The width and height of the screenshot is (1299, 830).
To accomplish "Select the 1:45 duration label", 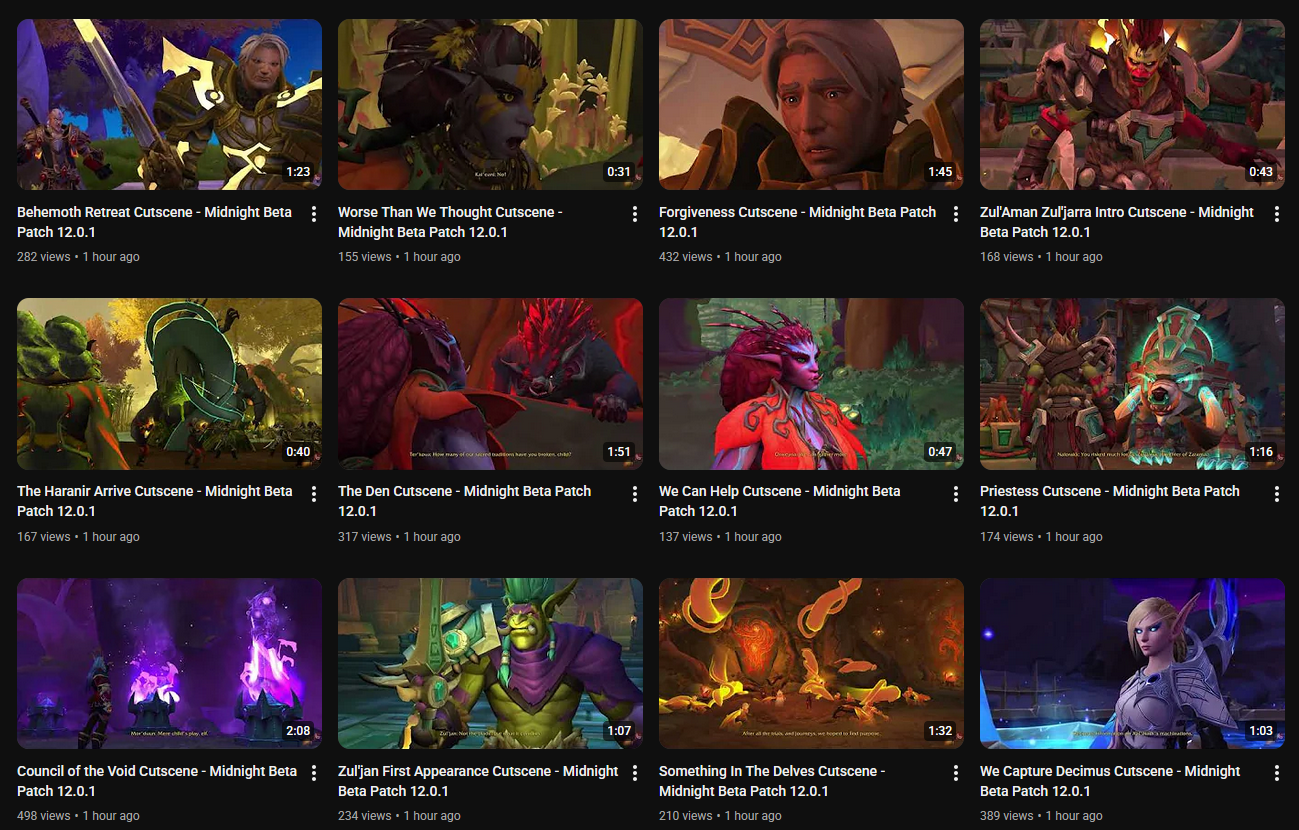I will point(940,172).
